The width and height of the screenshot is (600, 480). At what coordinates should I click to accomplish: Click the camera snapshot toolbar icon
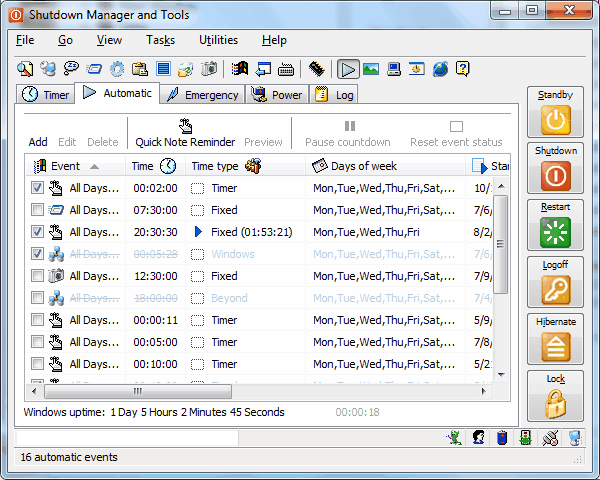(209, 69)
